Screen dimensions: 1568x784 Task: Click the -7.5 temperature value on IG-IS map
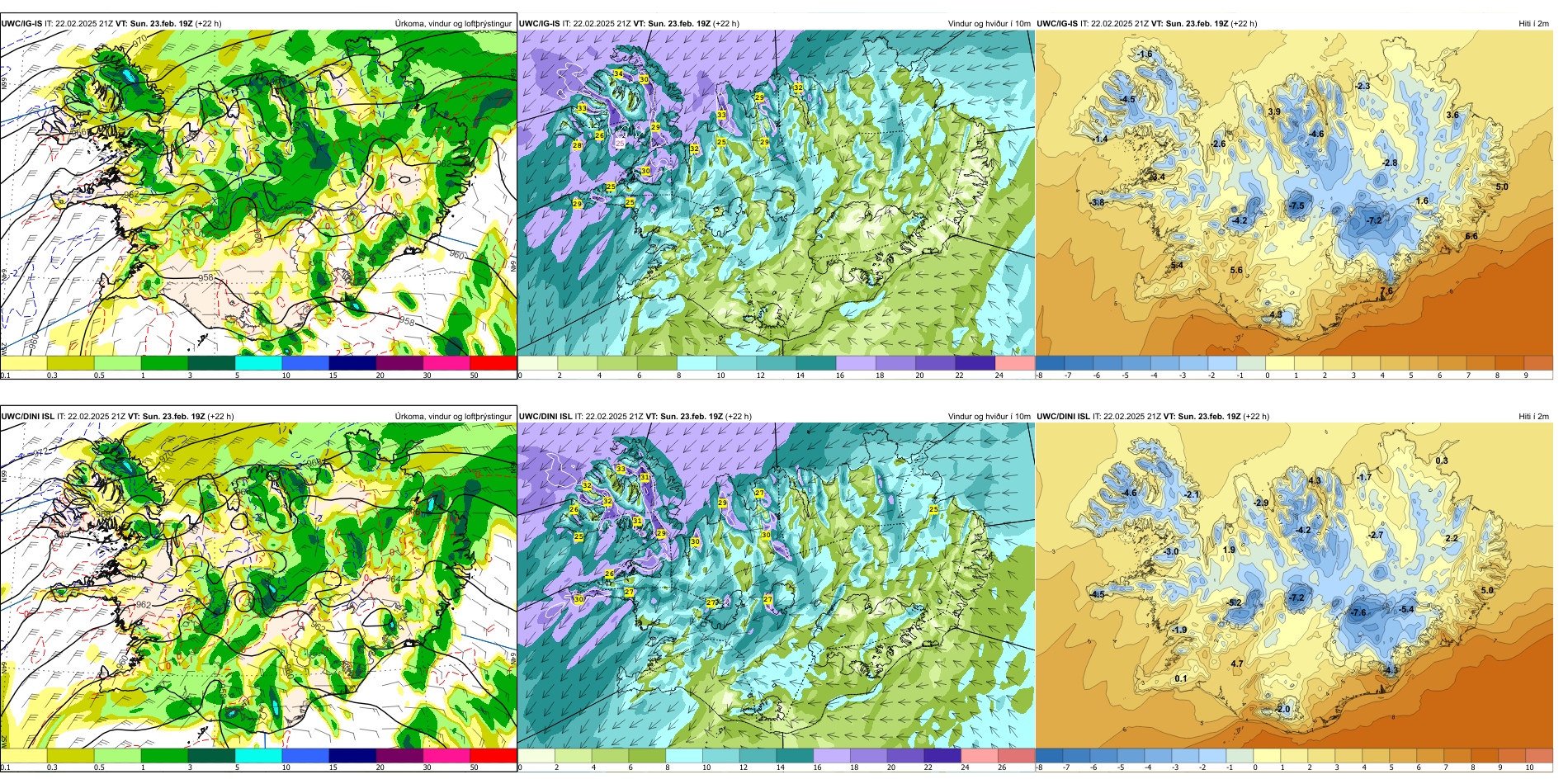[1296, 206]
